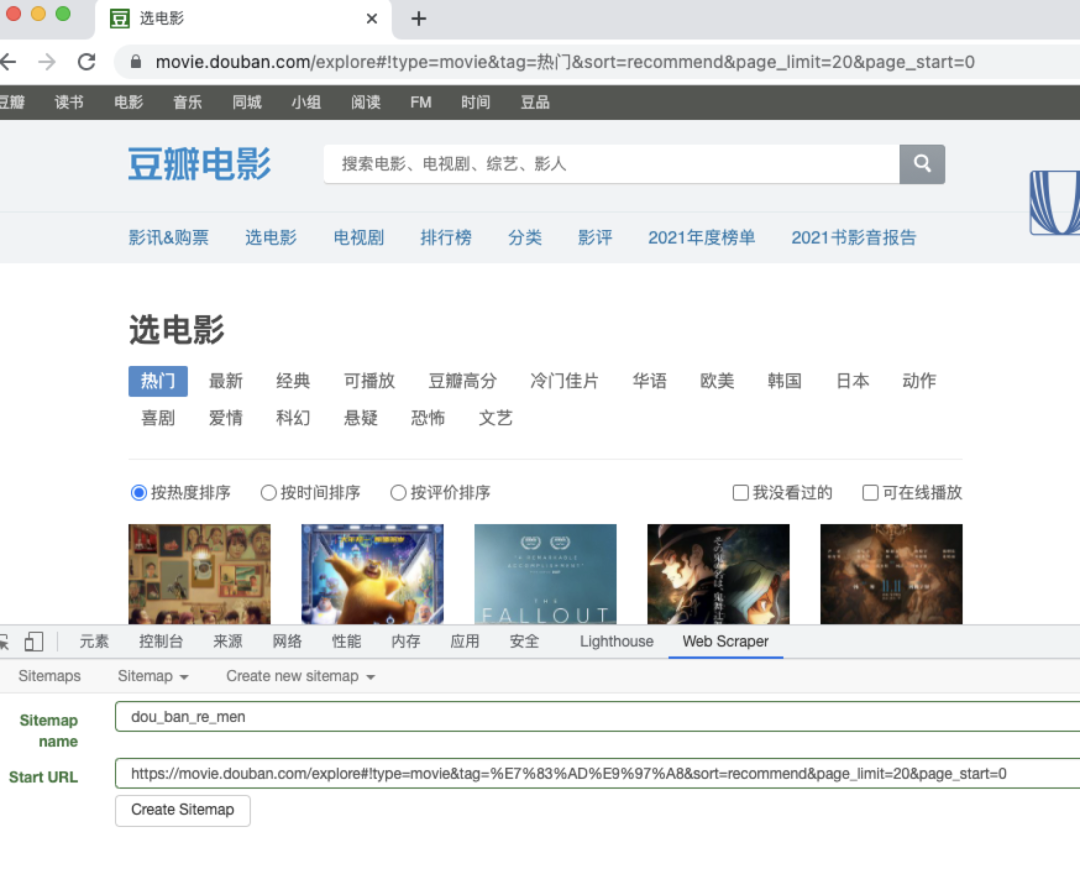Image resolution: width=1080 pixels, height=895 pixels.
Task: Open a new browser tab
Action: (419, 19)
